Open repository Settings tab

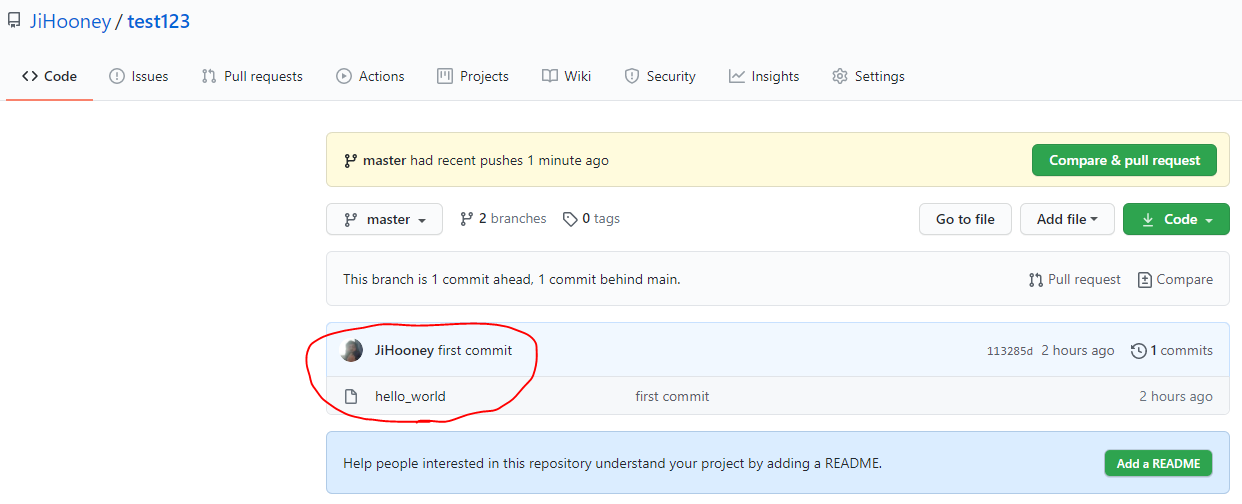(868, 76)
